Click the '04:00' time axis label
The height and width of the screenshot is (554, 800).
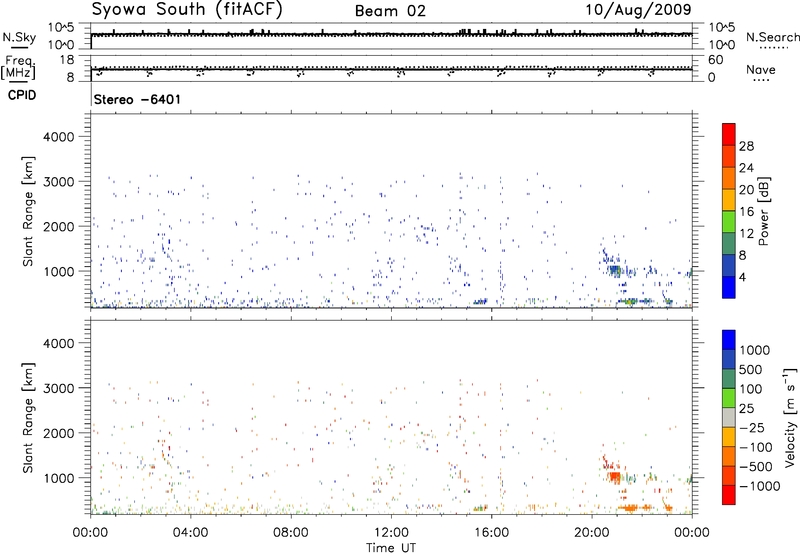[x=190, y=533]
